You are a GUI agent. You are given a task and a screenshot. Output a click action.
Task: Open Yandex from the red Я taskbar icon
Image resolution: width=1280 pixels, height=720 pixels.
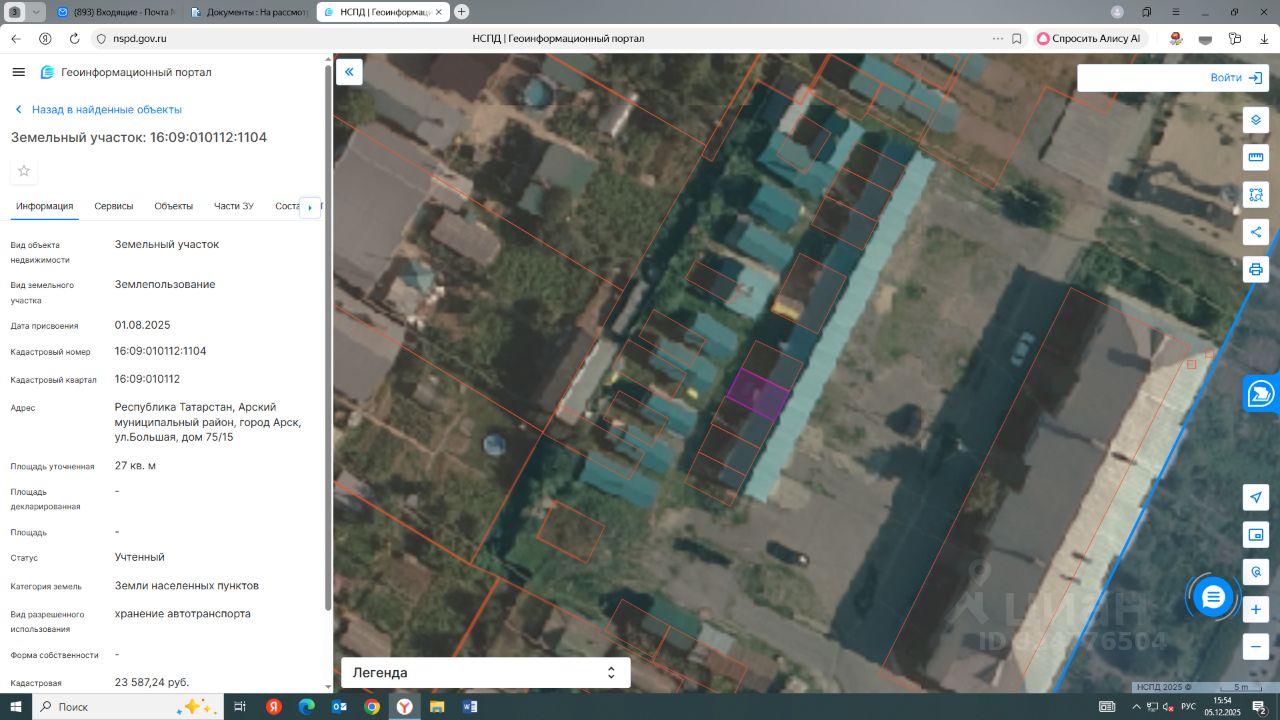(274, 706)
